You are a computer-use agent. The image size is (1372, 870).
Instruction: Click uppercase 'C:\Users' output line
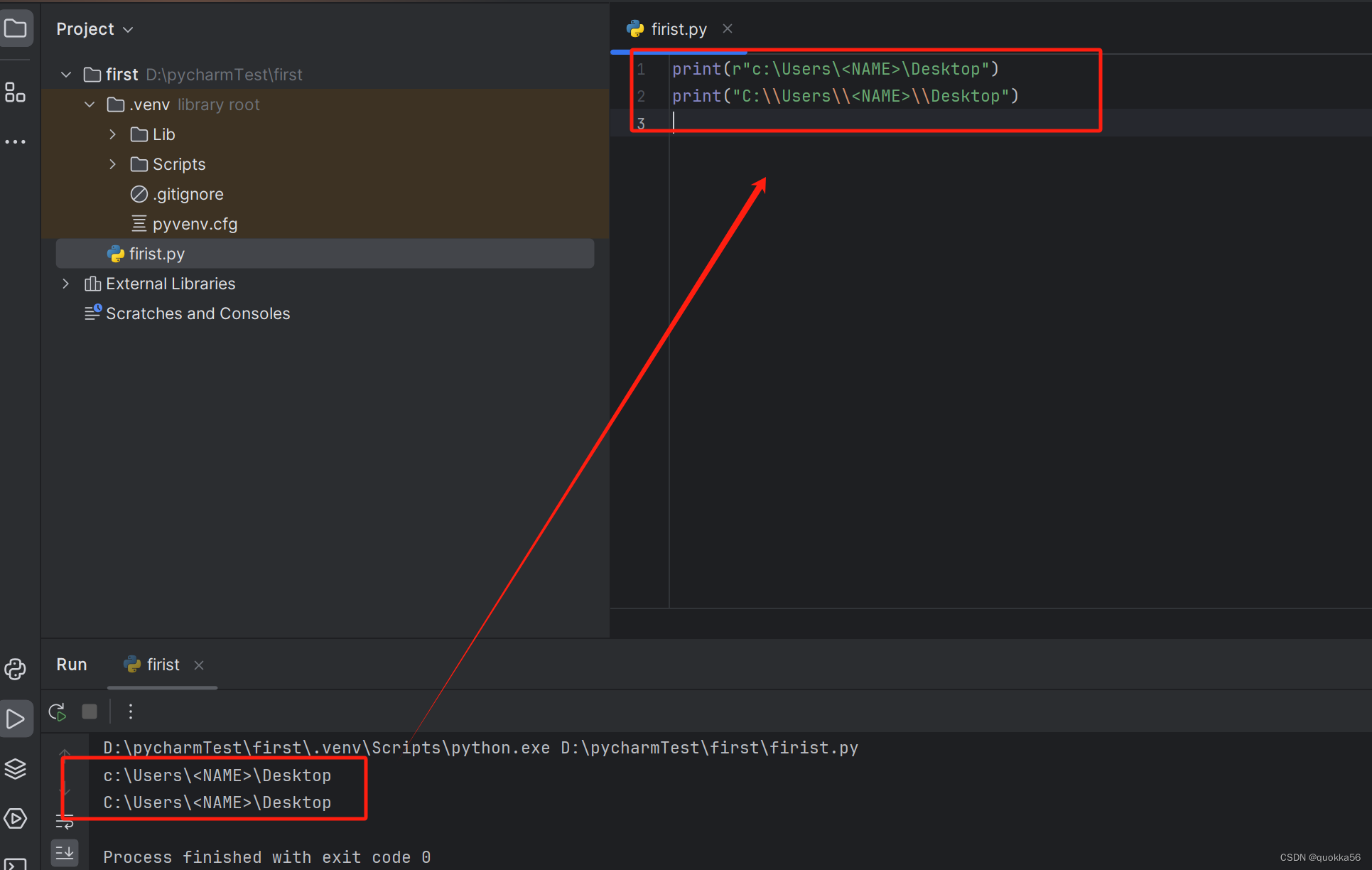pyautogui.click(x=217, y=802)
